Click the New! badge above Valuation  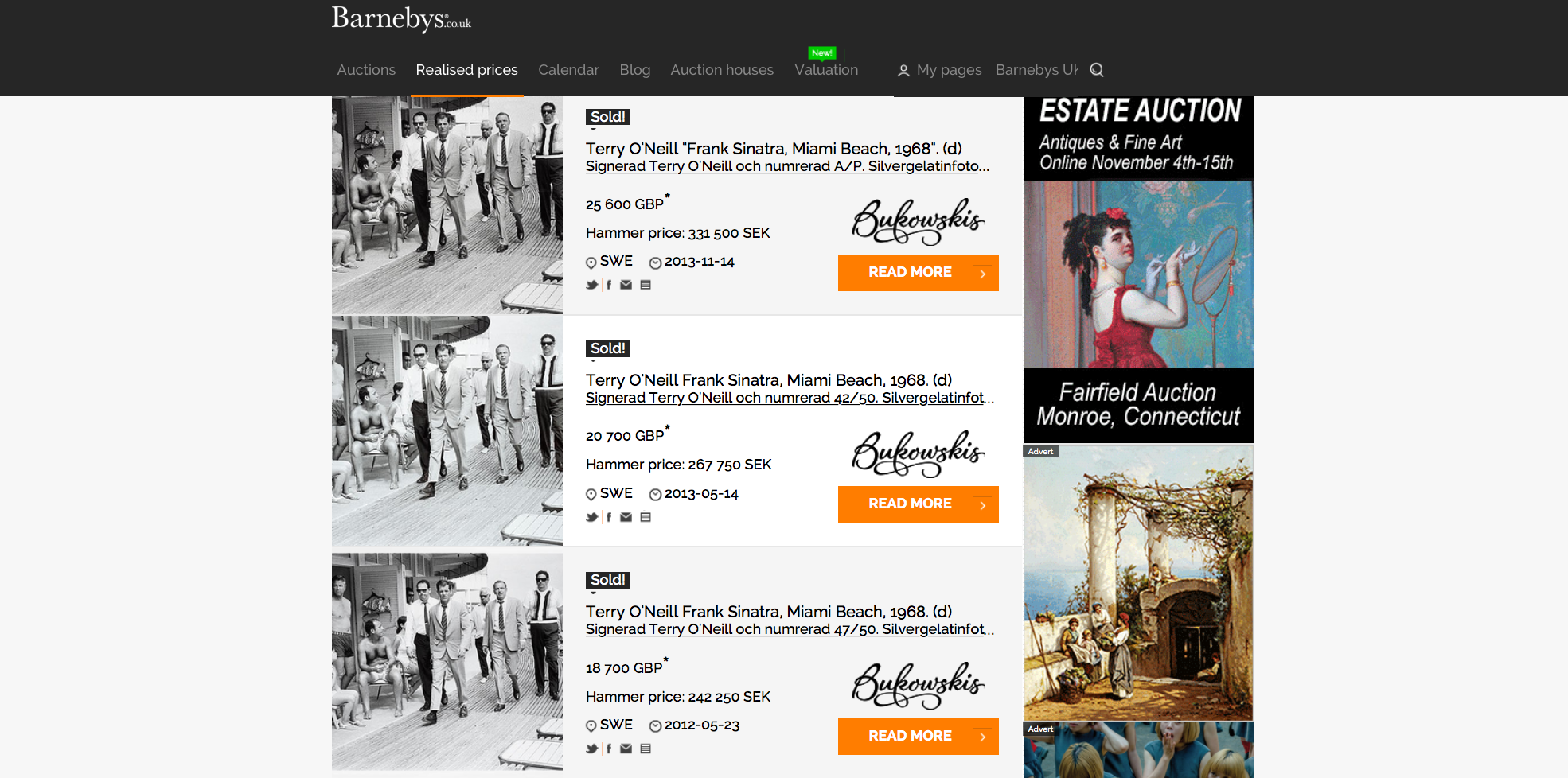822,53
